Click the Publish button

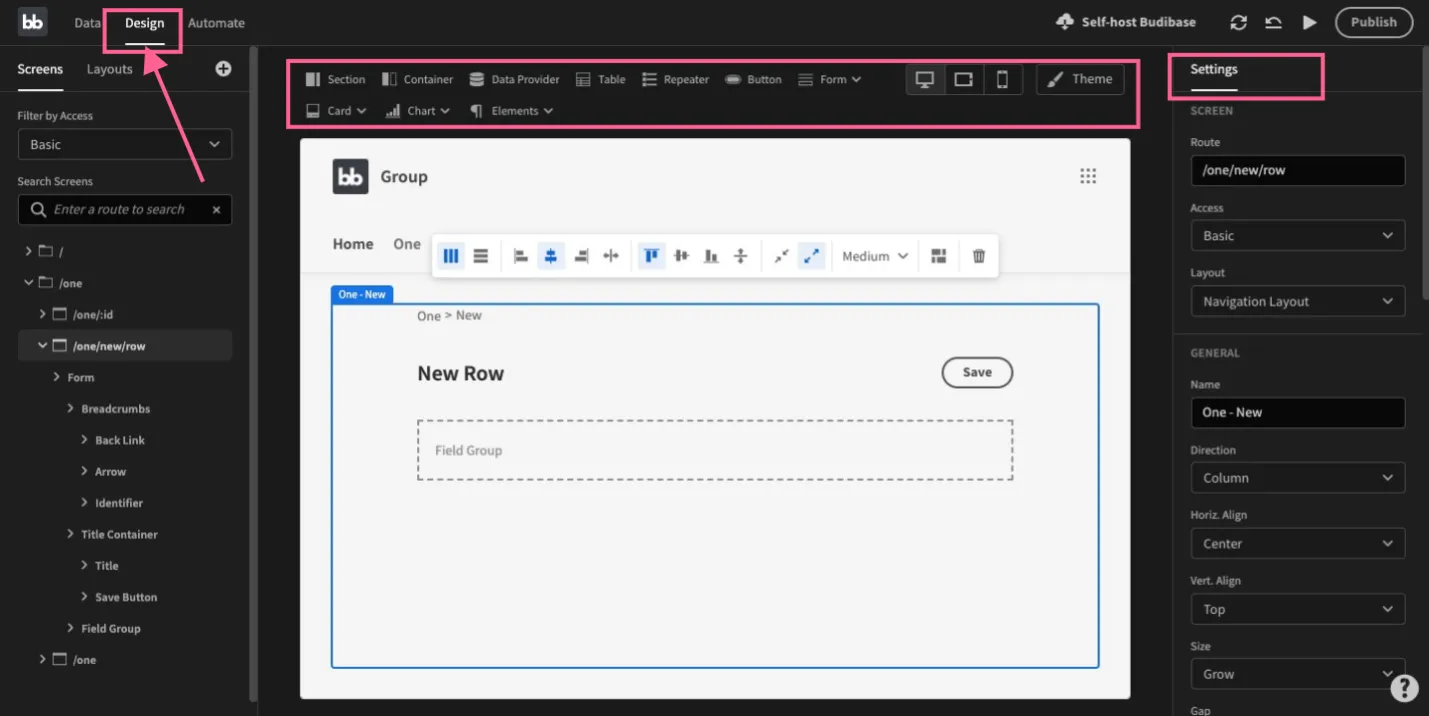click(1373, 22)
